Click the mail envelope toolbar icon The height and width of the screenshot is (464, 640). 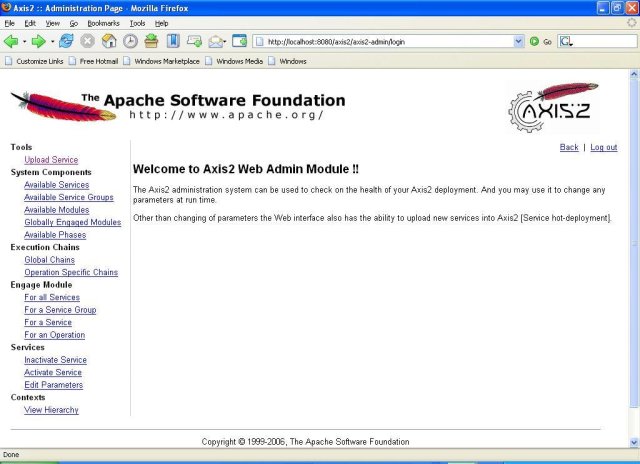coord(216,41)
